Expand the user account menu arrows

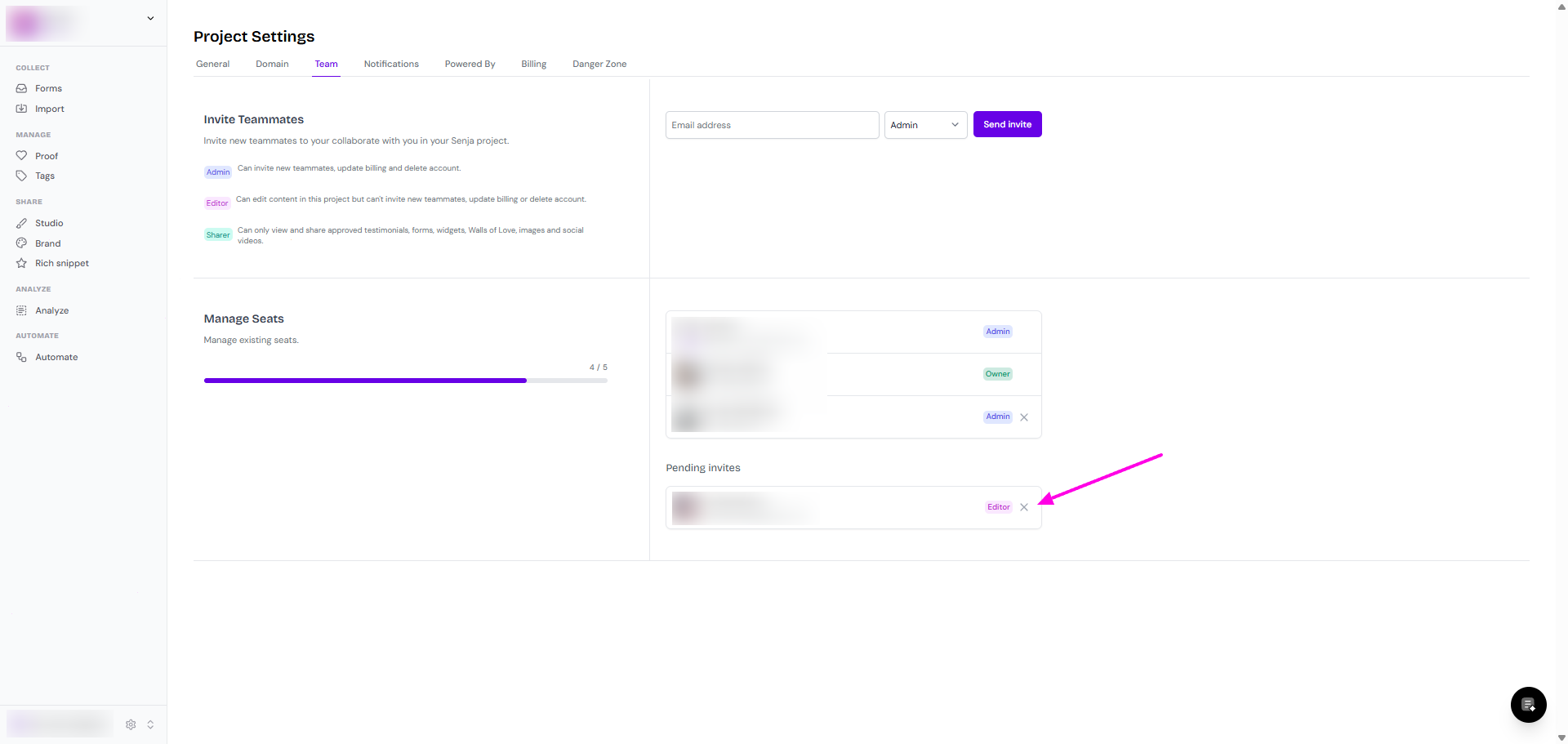click(x=150, y=724)
